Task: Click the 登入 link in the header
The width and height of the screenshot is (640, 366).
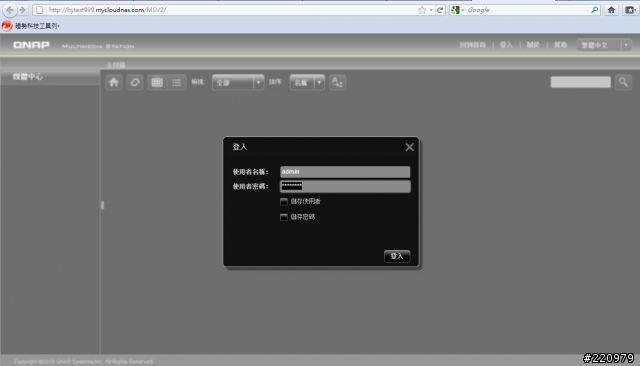Action: click(x=506, y=45)
